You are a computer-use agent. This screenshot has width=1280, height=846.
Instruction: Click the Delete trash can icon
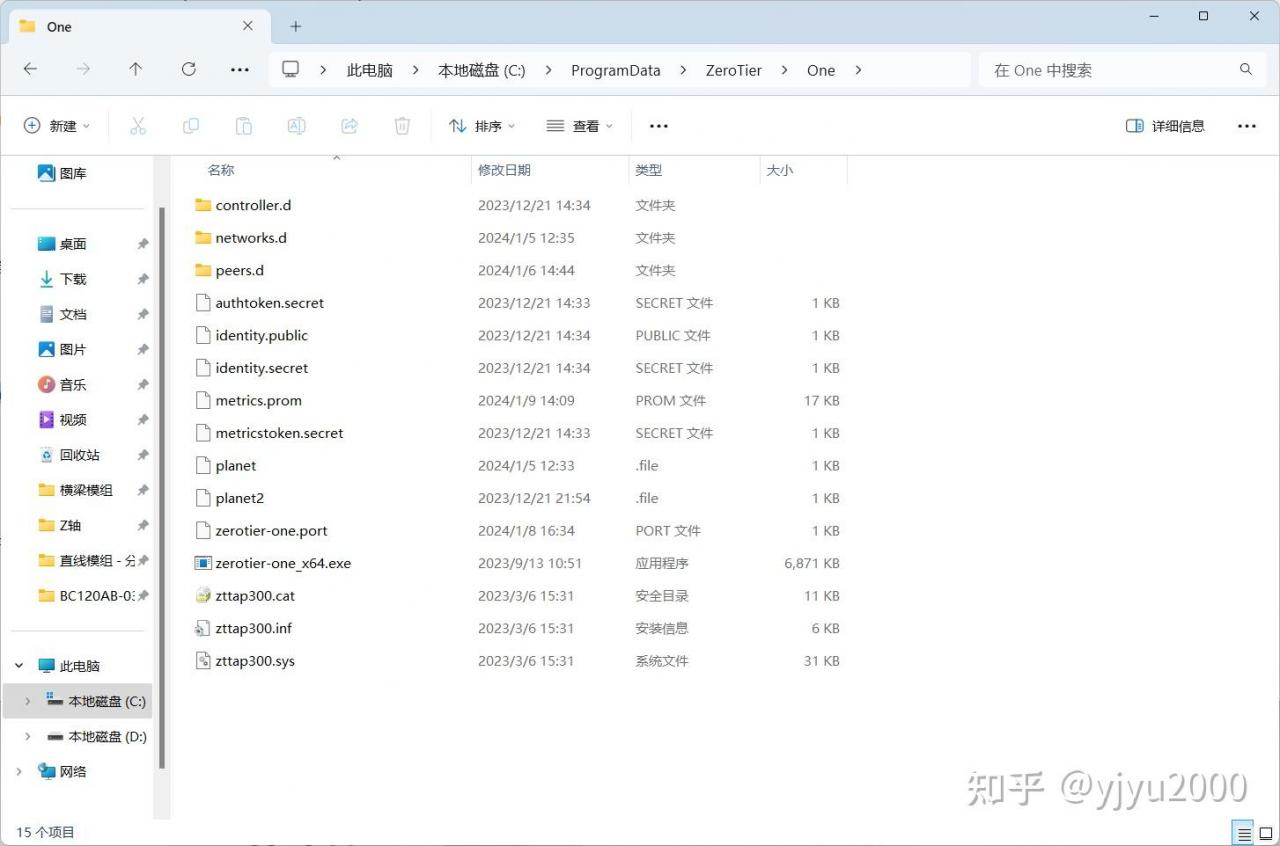(x=402, y=126)
